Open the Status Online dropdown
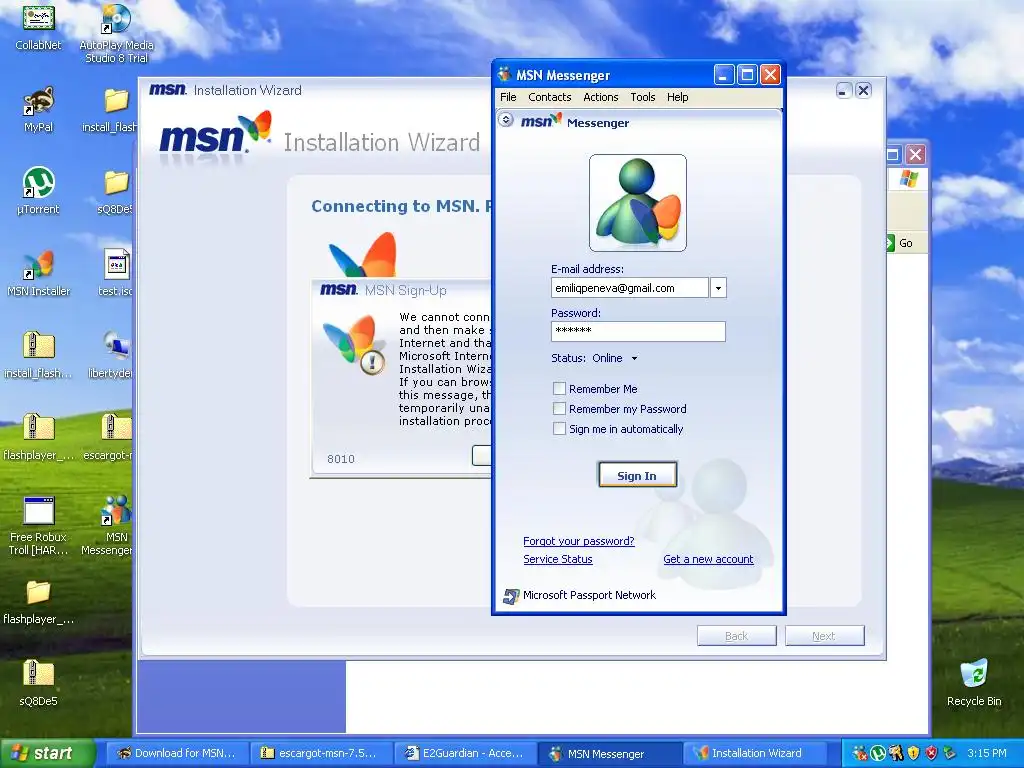This screenshot has width=1024, height=768. point(615,358)
